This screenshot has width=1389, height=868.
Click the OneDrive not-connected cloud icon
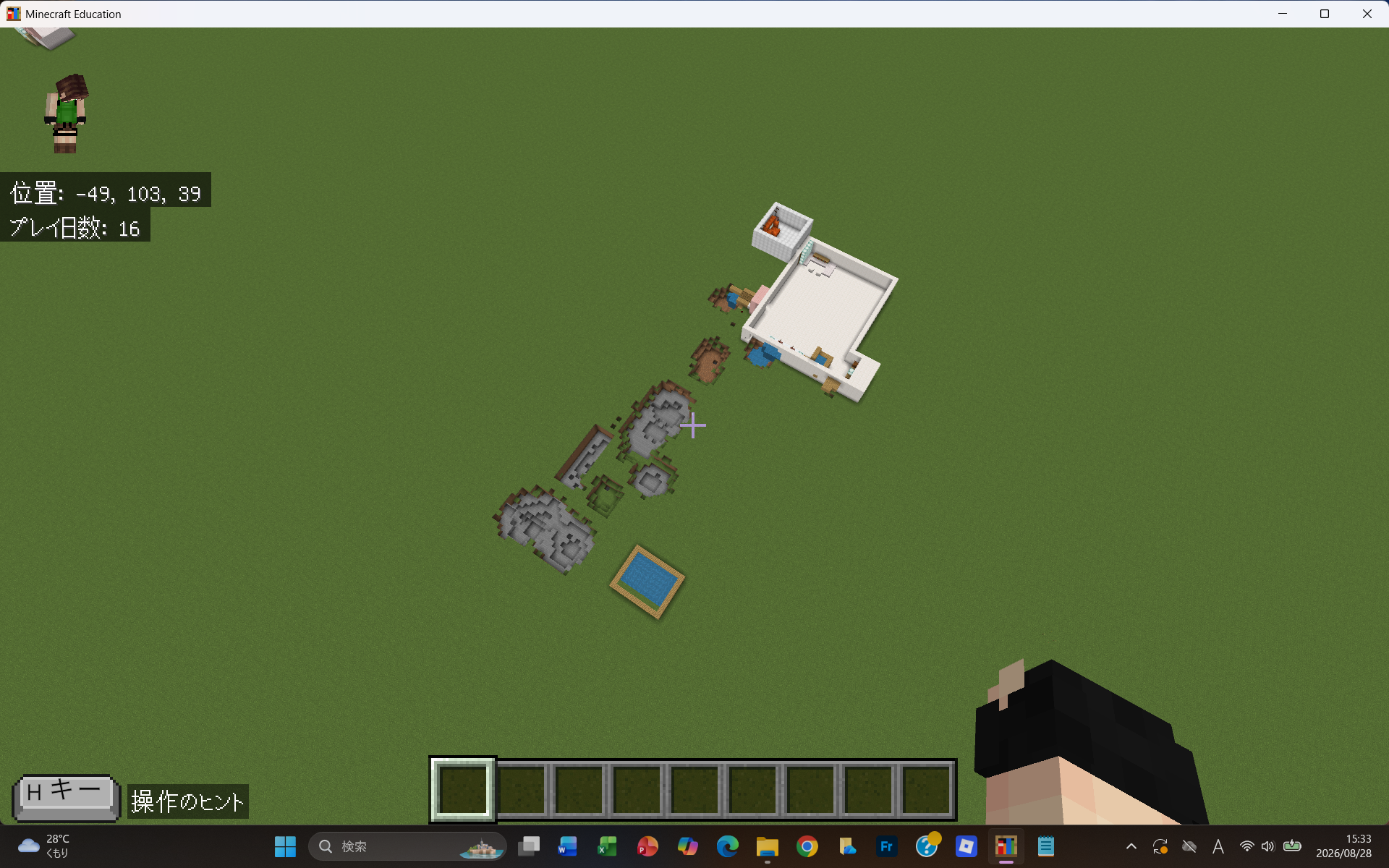tap(1189, 846)
